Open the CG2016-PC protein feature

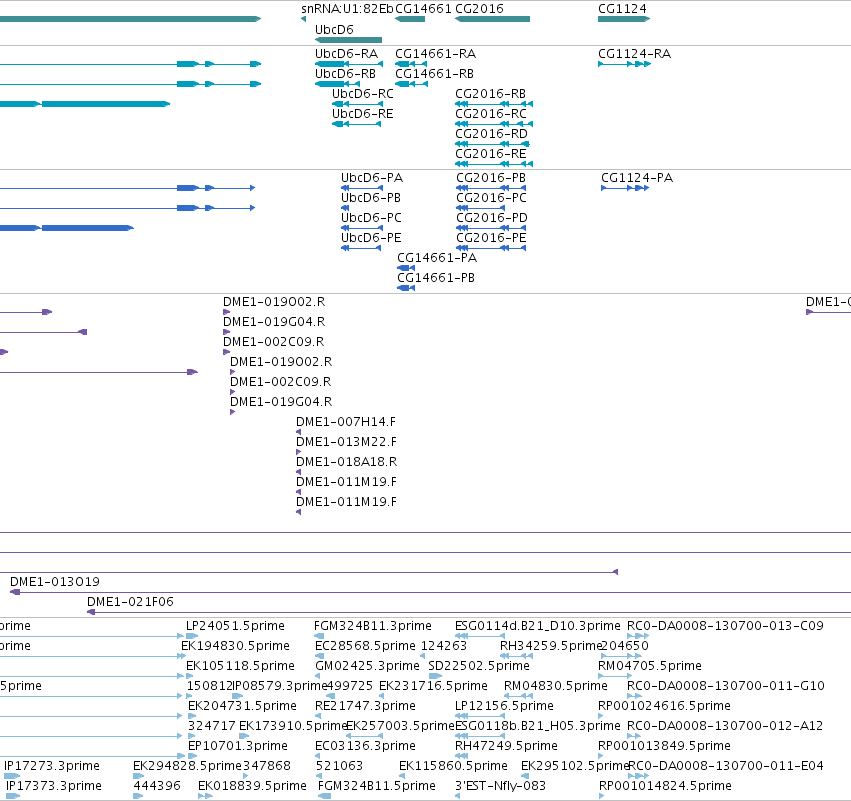point(480,208)
